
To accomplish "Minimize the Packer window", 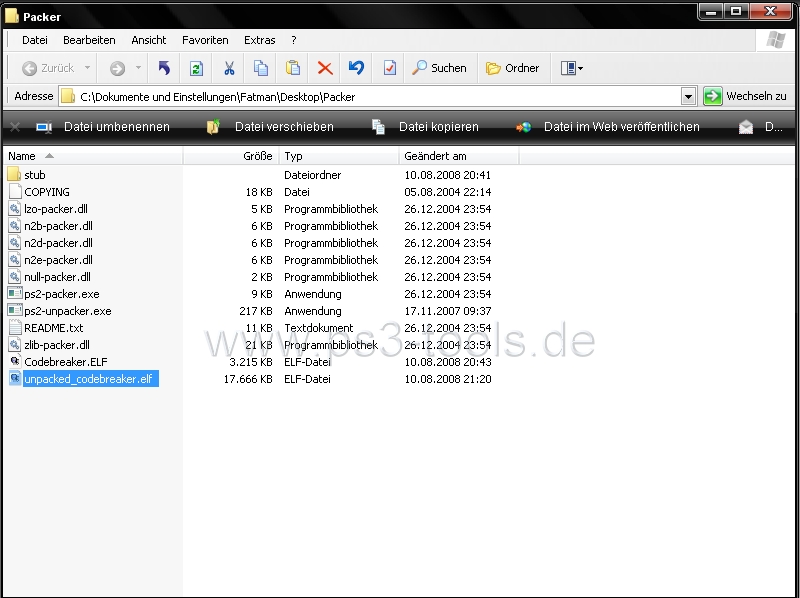I will click(x=711, y=11).
